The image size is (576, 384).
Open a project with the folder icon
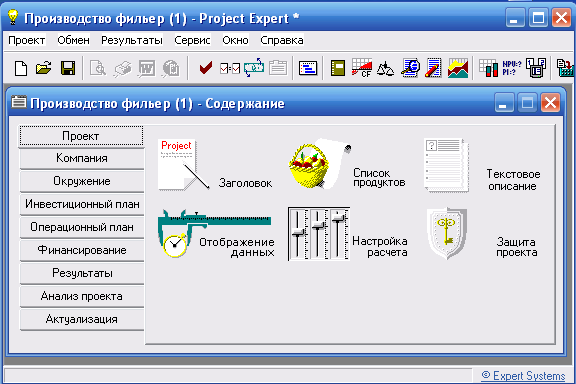[x=44, y=68]
